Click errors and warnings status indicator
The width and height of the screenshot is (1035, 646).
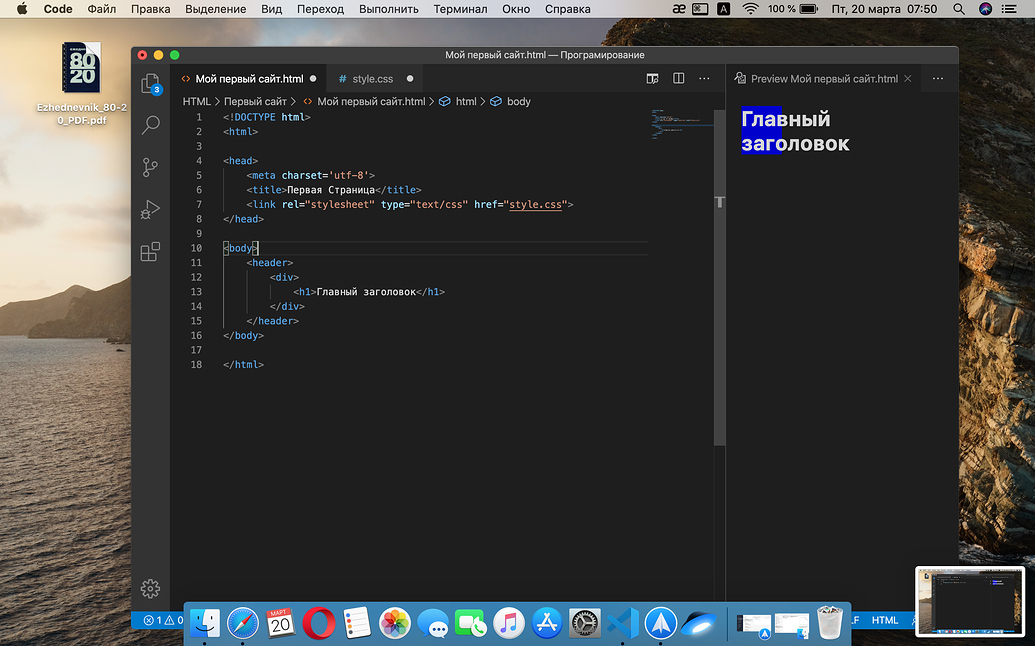(x=160, y=620)
